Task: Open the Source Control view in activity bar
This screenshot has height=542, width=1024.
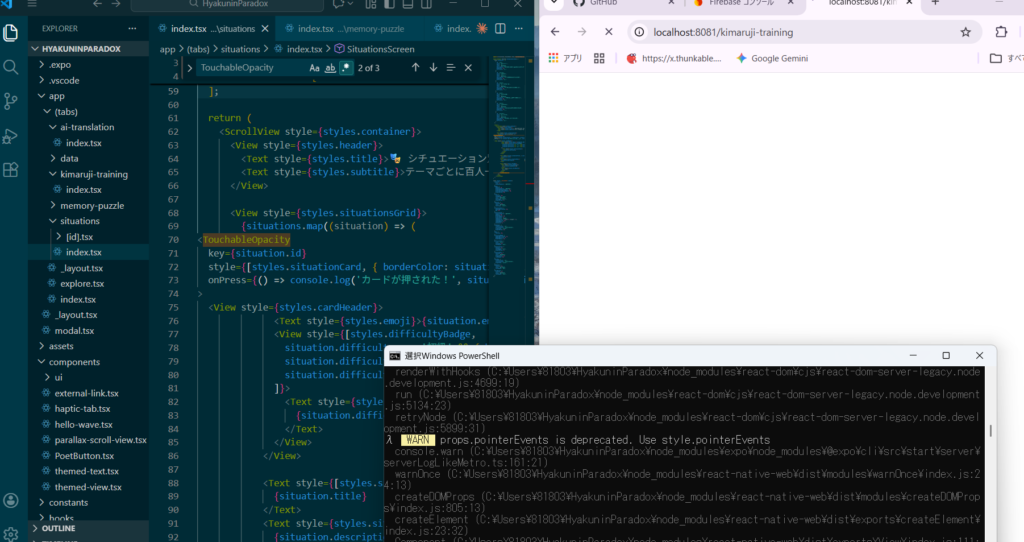Action: coord(11,101)
